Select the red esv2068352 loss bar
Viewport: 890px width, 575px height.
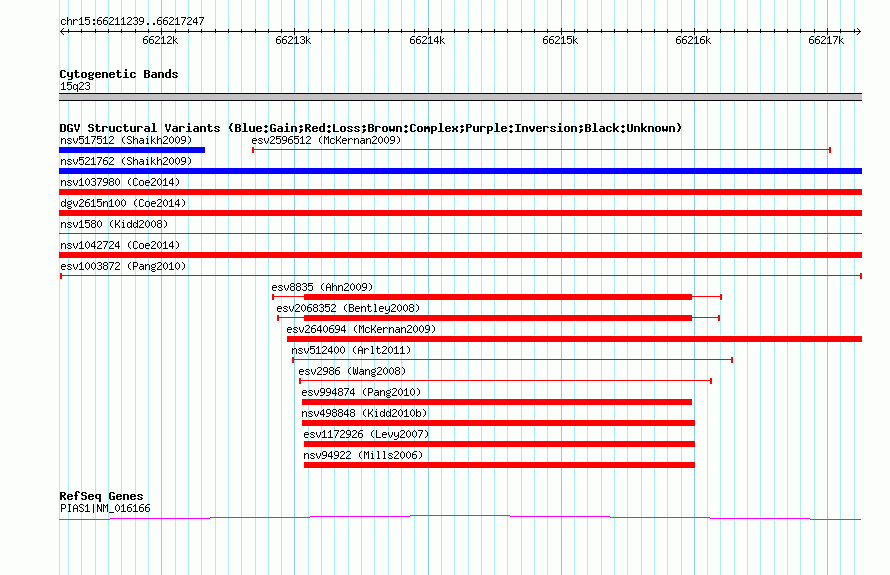[498, 318]
